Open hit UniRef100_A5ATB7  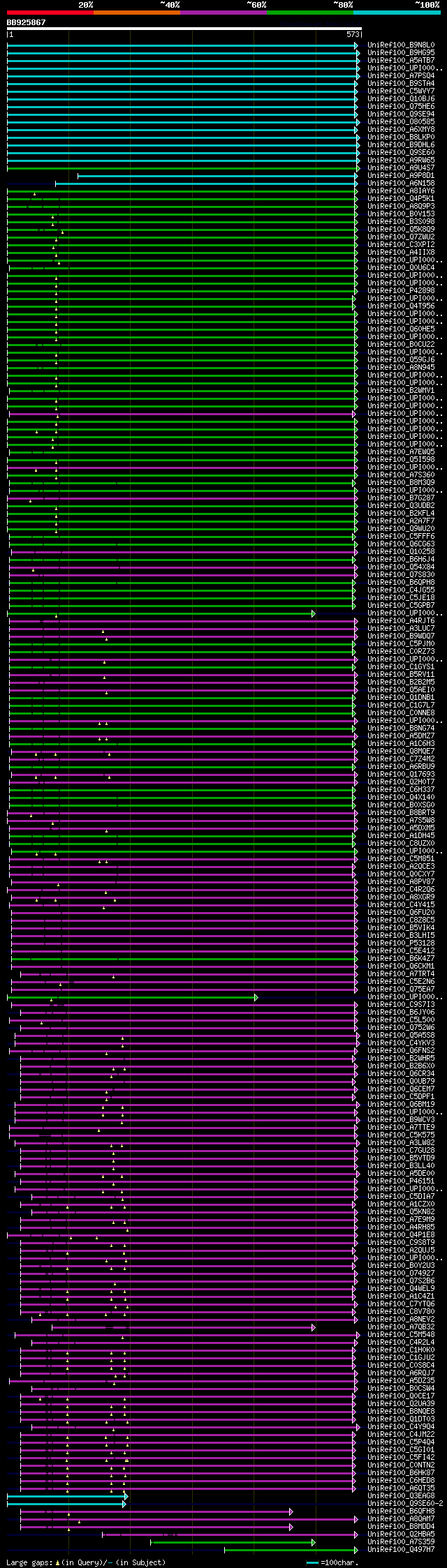(401, 61)
